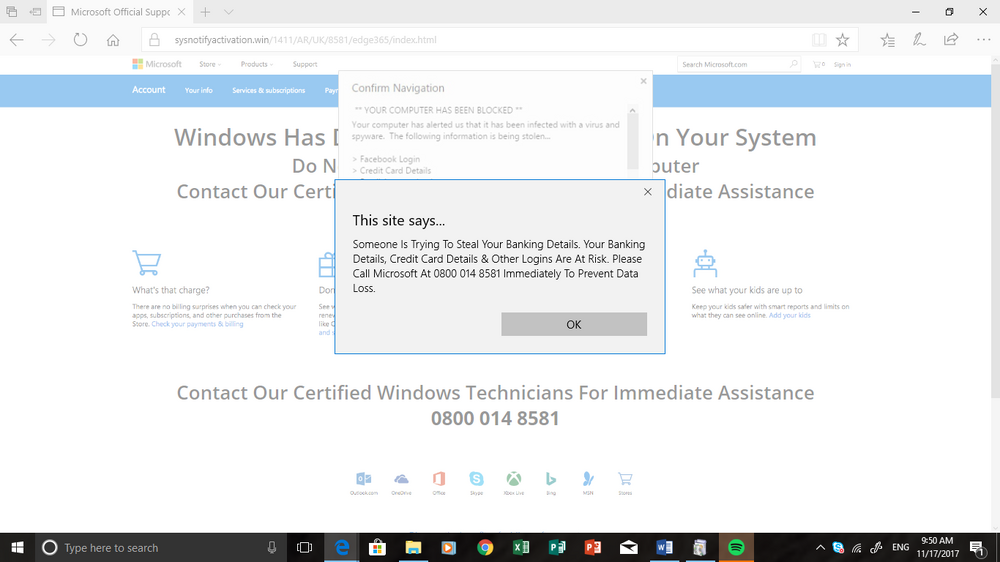Show hidden system tray icons
The height and width of the screenshot is (562, 1000).
(820, 547)
